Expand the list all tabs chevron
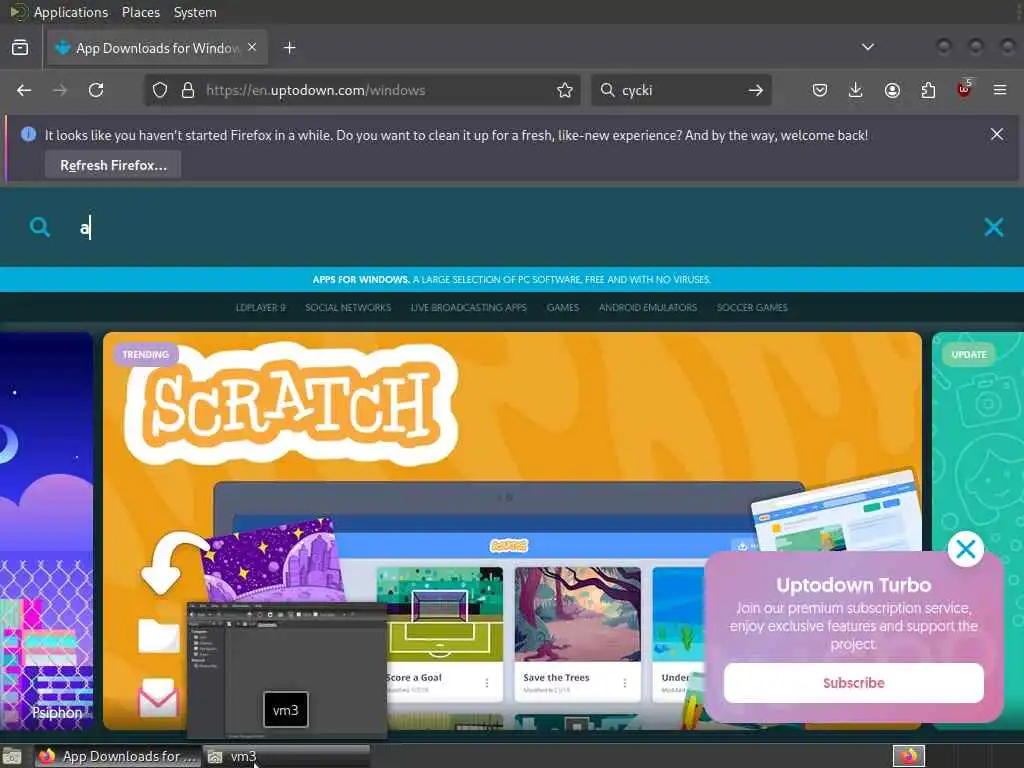The height and width of the screenshot is (768, 1024). coord(868,47)
